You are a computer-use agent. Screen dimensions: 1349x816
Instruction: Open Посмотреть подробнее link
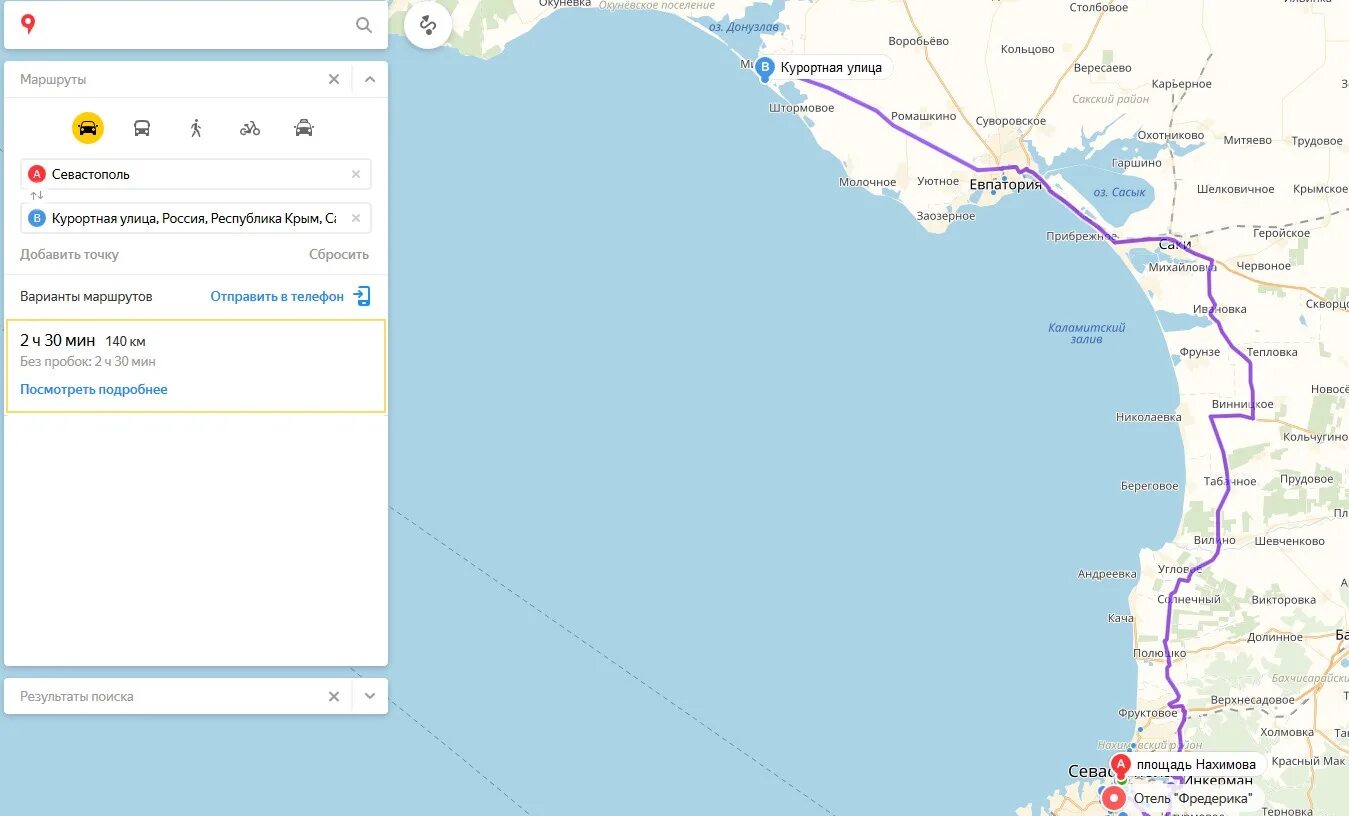(x=94, y=389)
